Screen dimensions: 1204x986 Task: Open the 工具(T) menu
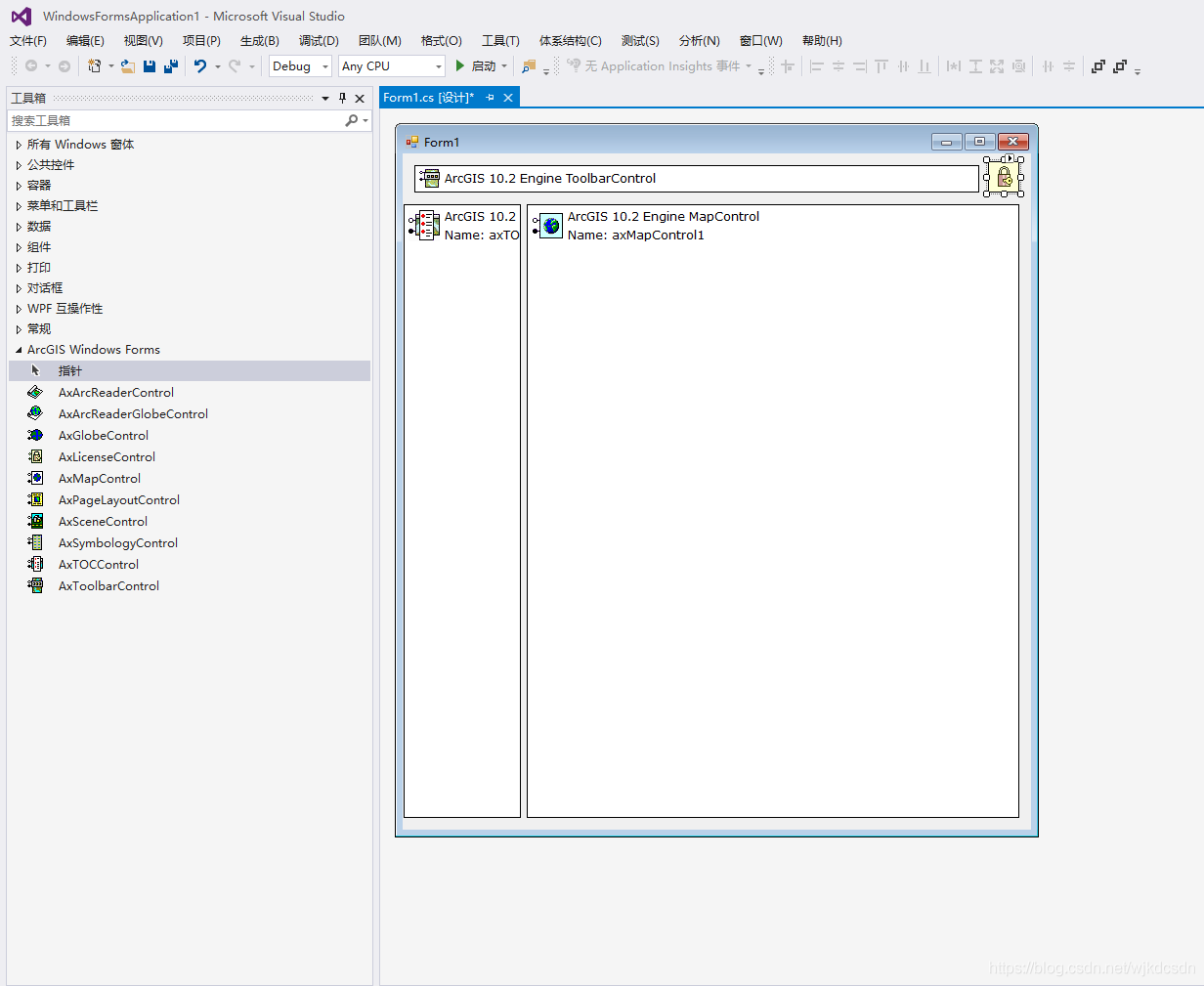[500, 41]
